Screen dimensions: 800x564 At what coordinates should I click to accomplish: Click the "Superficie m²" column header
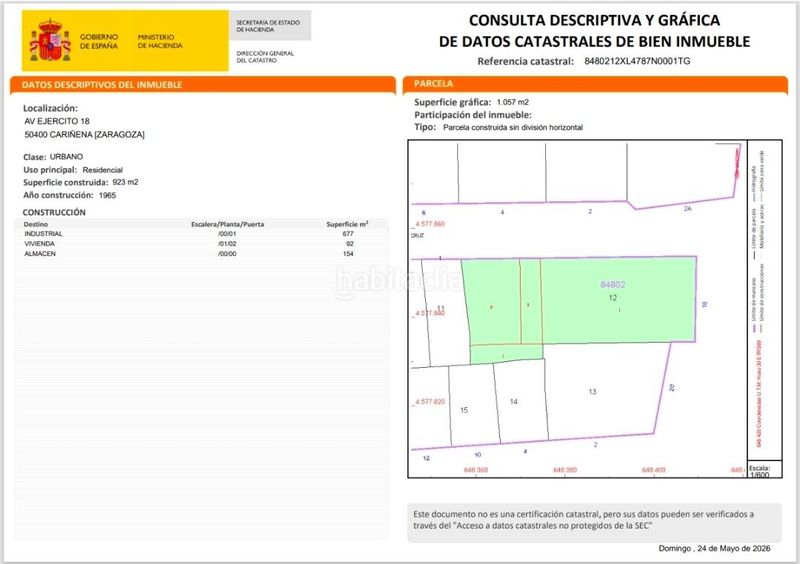tap(347, 224)
